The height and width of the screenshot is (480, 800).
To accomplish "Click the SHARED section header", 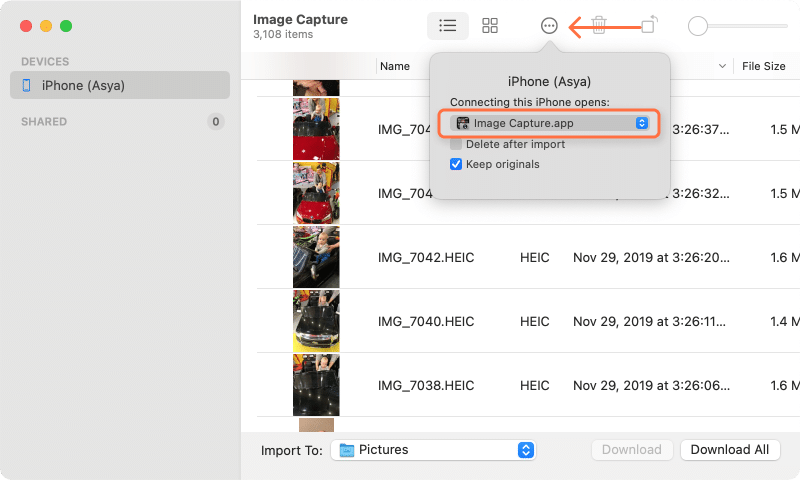I will click(x=44, y=121).
